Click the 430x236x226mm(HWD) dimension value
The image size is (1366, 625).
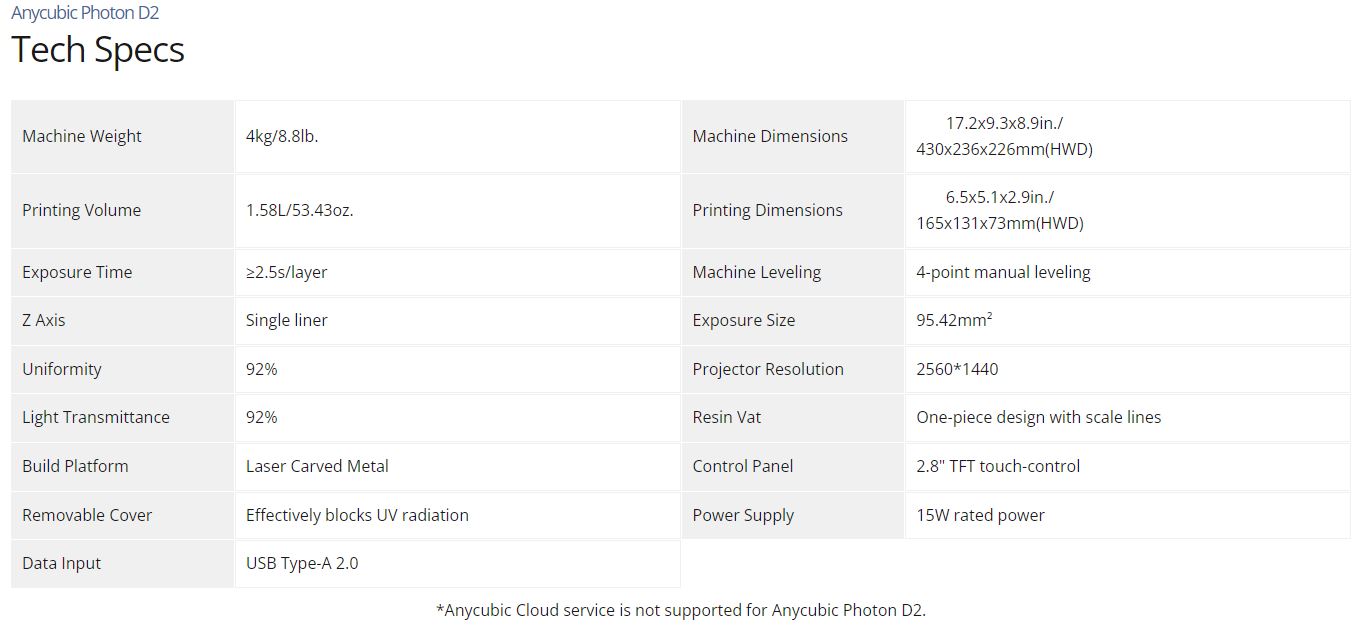pos(1004,149)
